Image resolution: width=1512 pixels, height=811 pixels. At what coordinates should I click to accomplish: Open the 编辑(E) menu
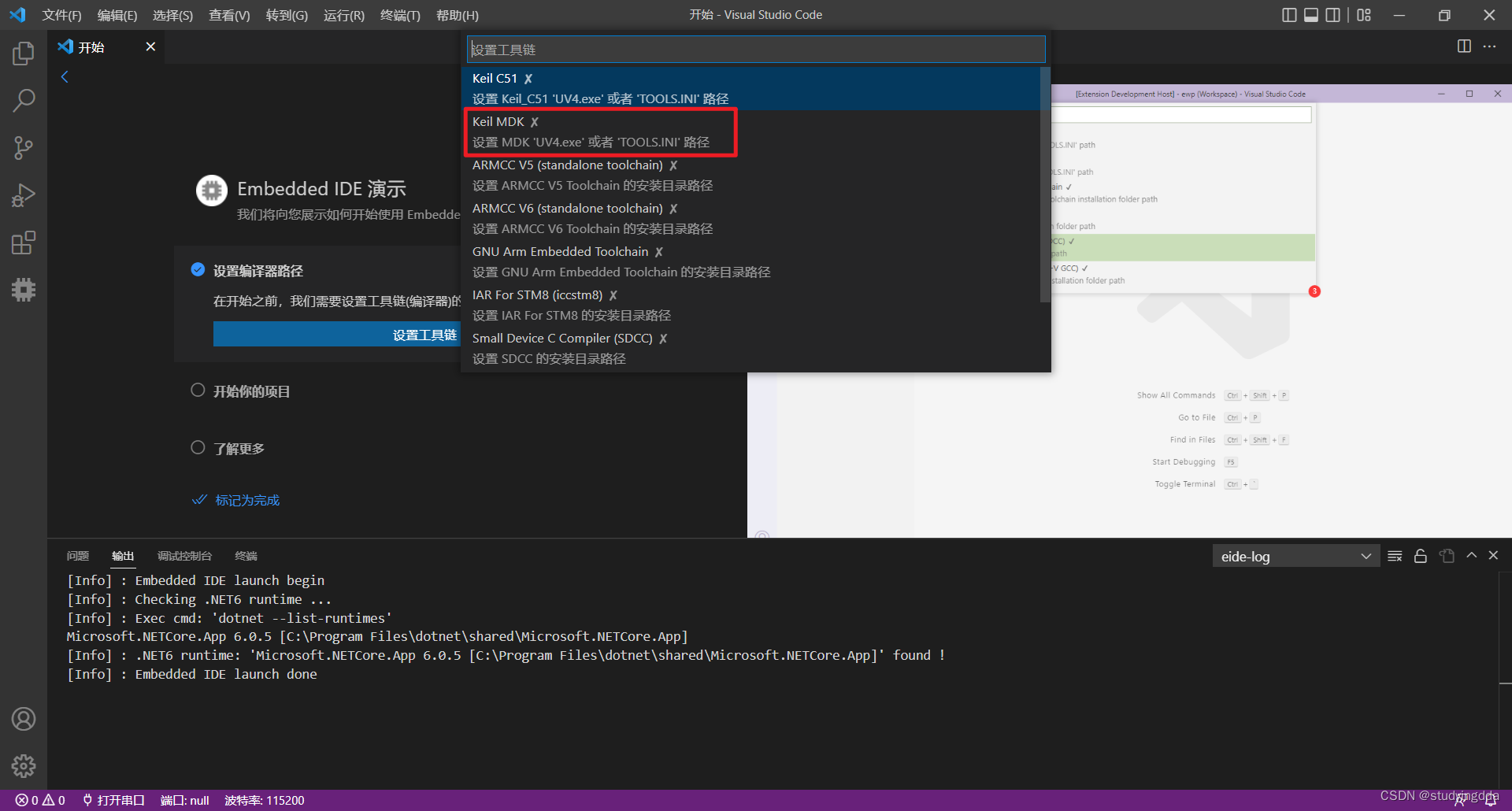(117, 15)
